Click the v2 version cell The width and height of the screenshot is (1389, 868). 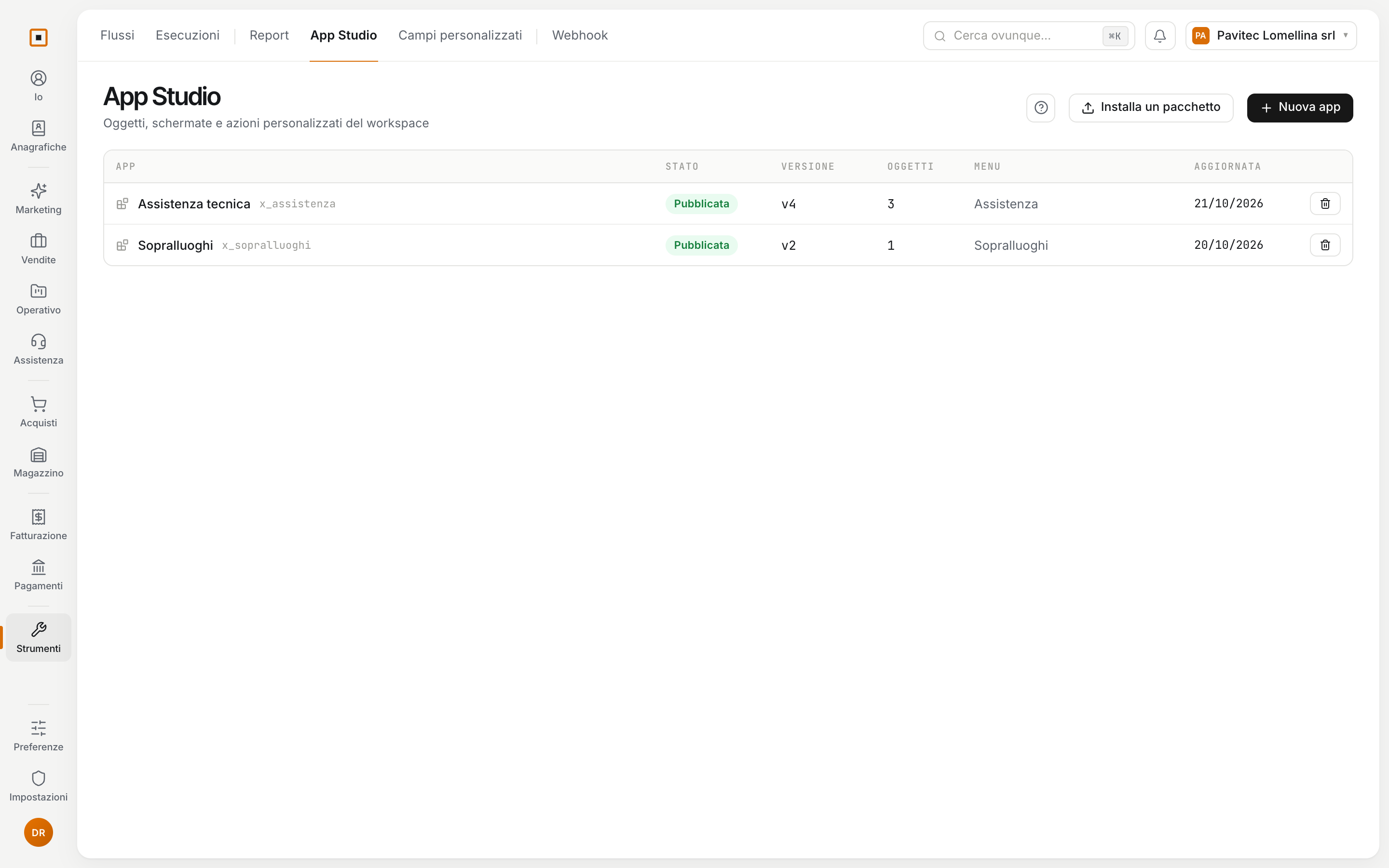click(789, 245)
